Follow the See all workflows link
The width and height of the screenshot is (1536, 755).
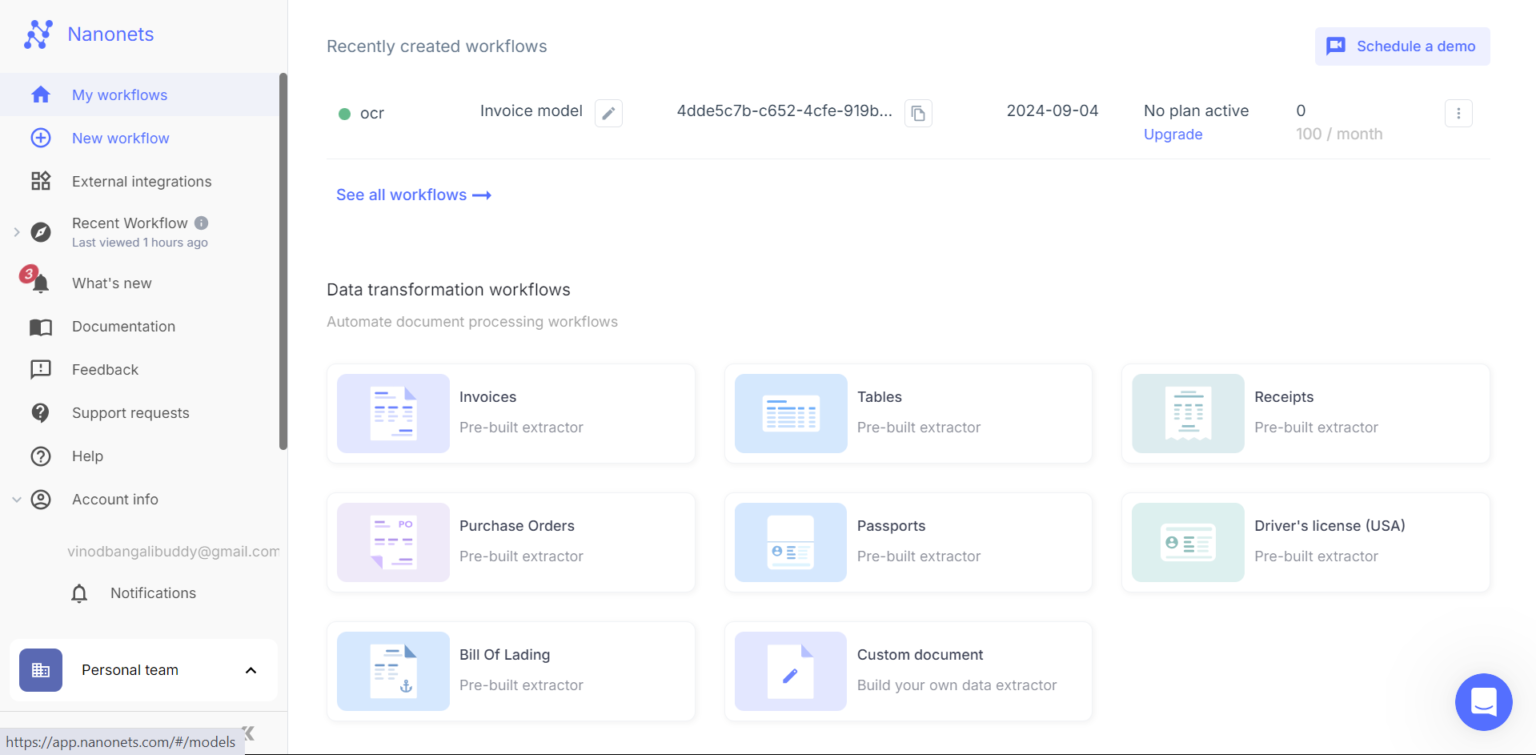point(413,195)
